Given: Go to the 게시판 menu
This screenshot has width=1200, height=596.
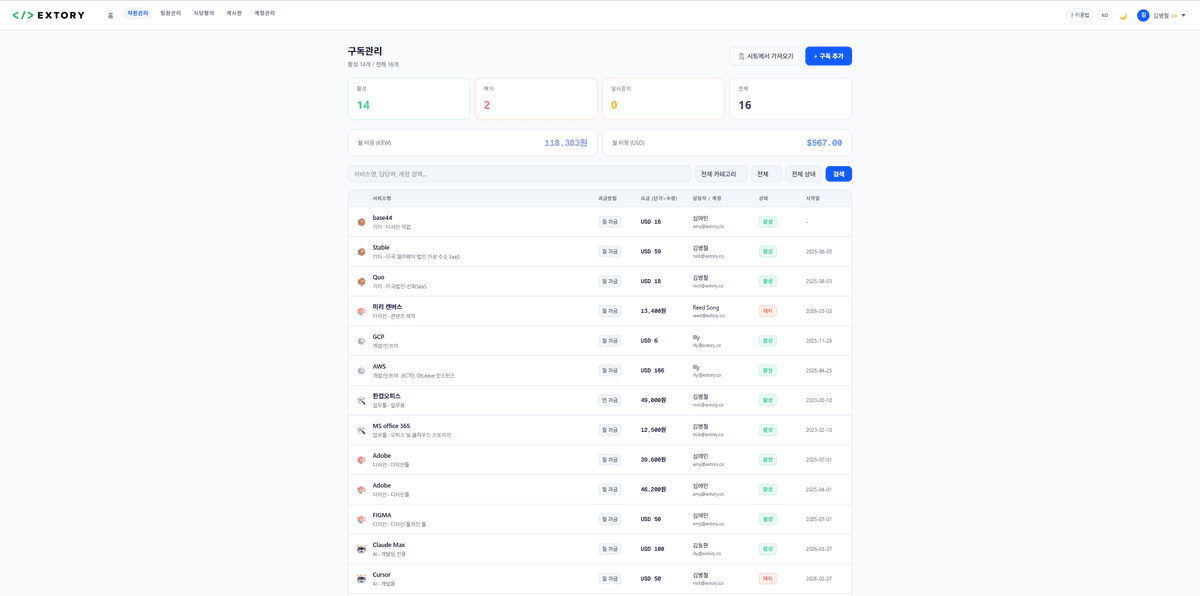Looking at the screenshot, I should pyautogui.click(x=234, y=14).
